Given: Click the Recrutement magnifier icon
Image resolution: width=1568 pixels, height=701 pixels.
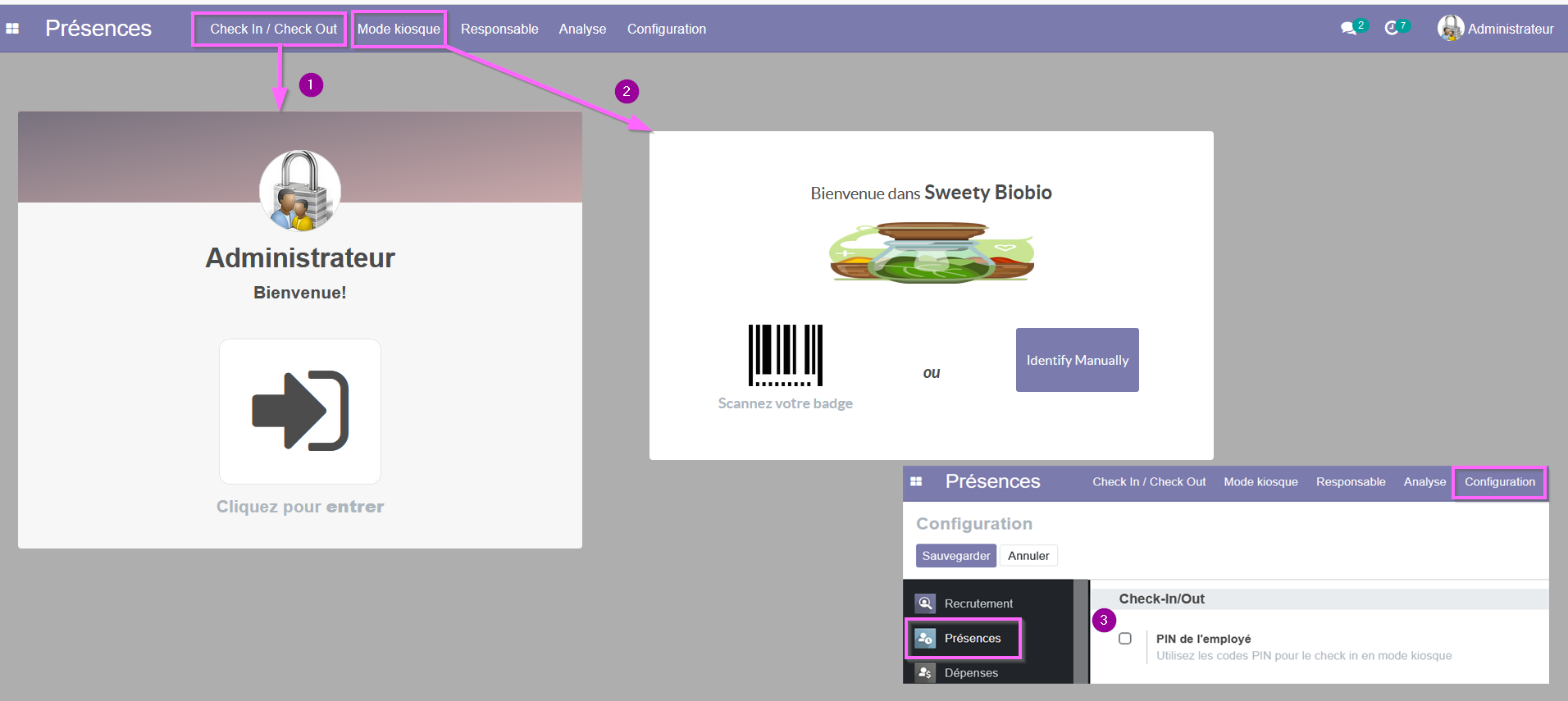Looking at the screenshot, I should [x=925, y=603].
